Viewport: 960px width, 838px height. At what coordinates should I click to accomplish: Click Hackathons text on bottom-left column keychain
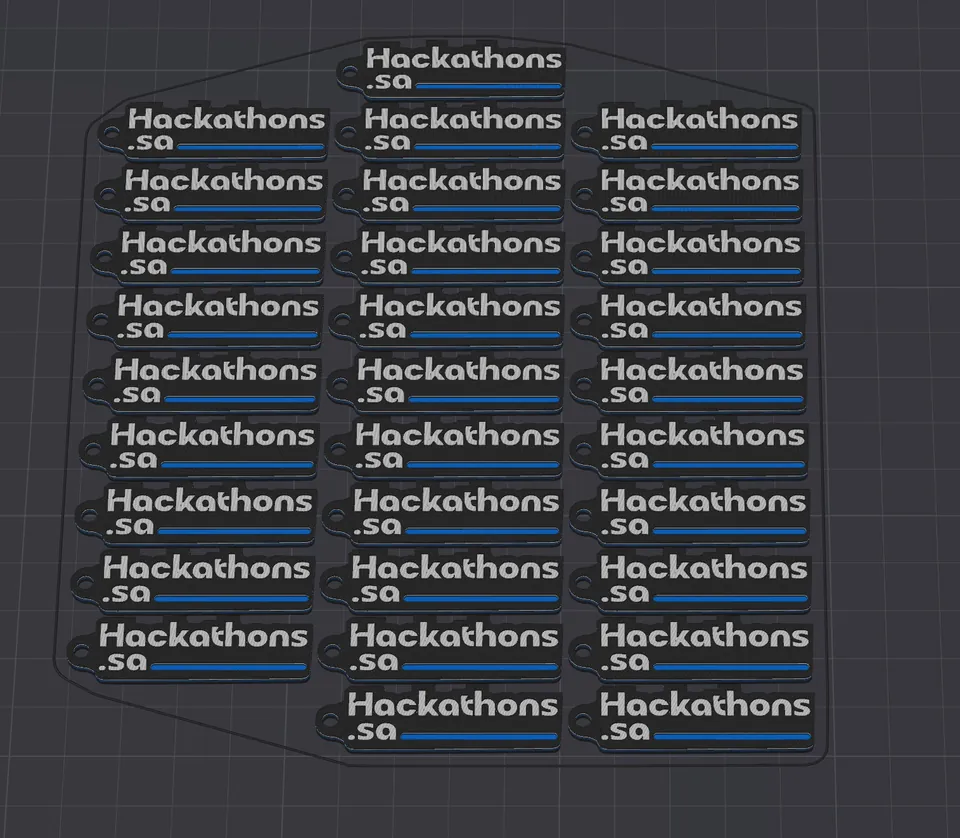pos(203,636)
